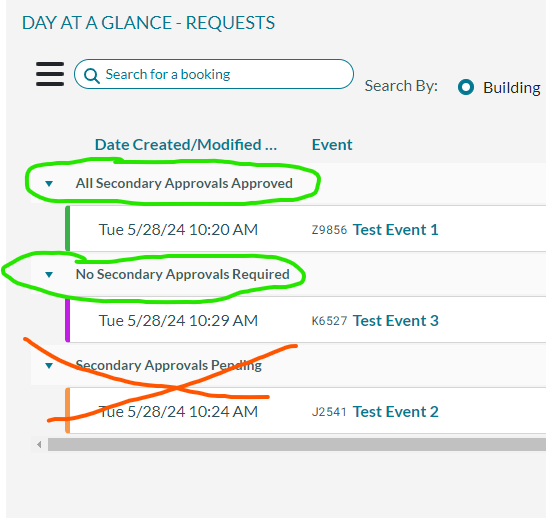Collapse No Secondary Approvals Required group
Screen dimensions: 546x518
(x=49, y=275)
